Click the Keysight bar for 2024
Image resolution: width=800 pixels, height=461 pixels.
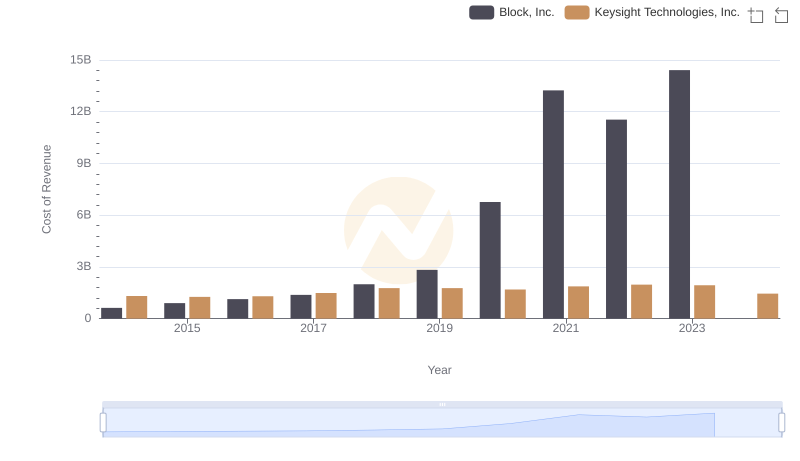(x=767, y=306)
